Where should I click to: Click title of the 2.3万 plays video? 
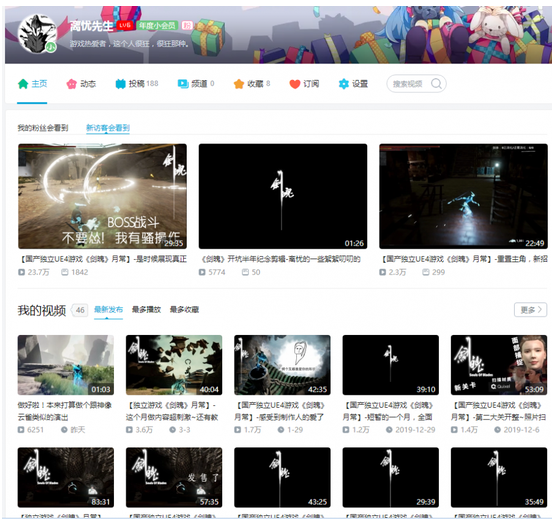coord(463,259)
